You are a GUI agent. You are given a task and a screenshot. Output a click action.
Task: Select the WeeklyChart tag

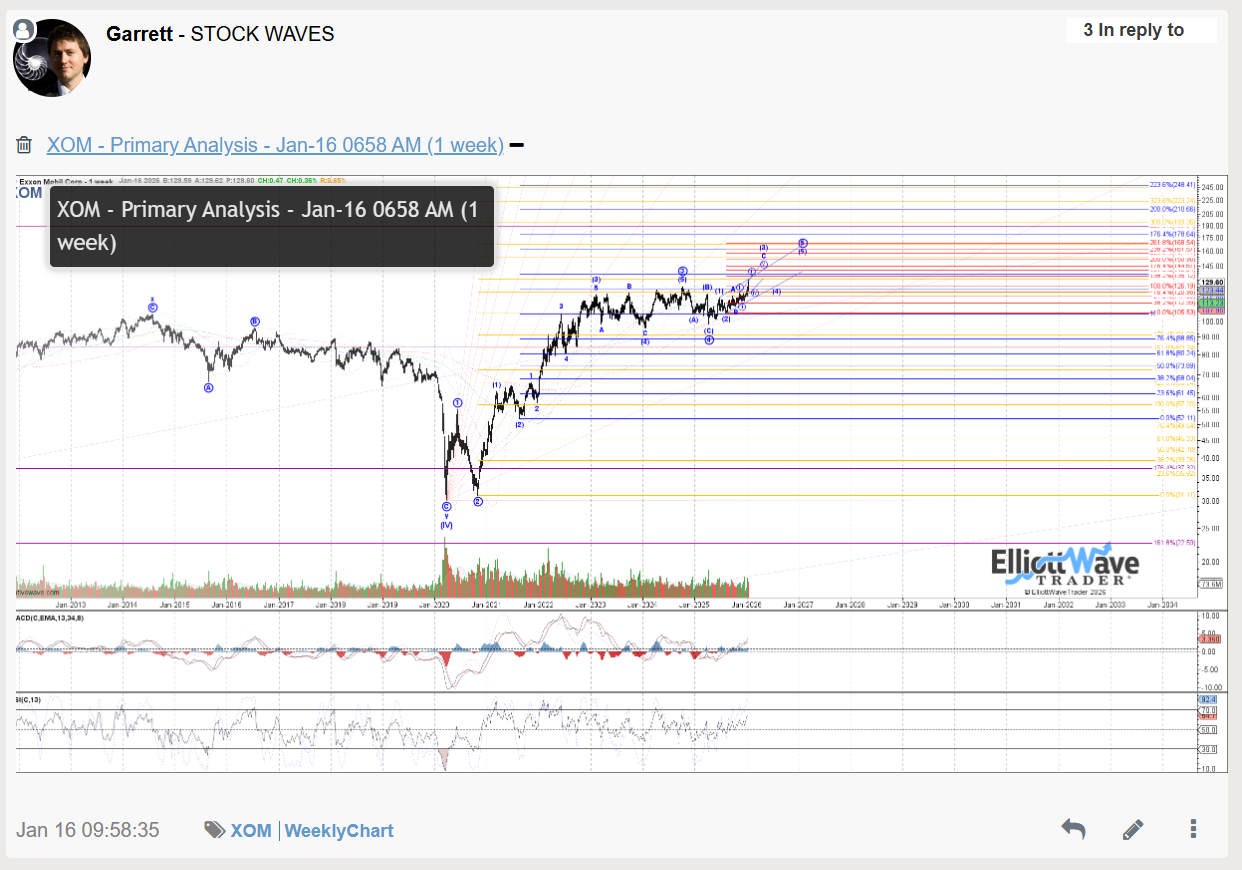(339, 830)
